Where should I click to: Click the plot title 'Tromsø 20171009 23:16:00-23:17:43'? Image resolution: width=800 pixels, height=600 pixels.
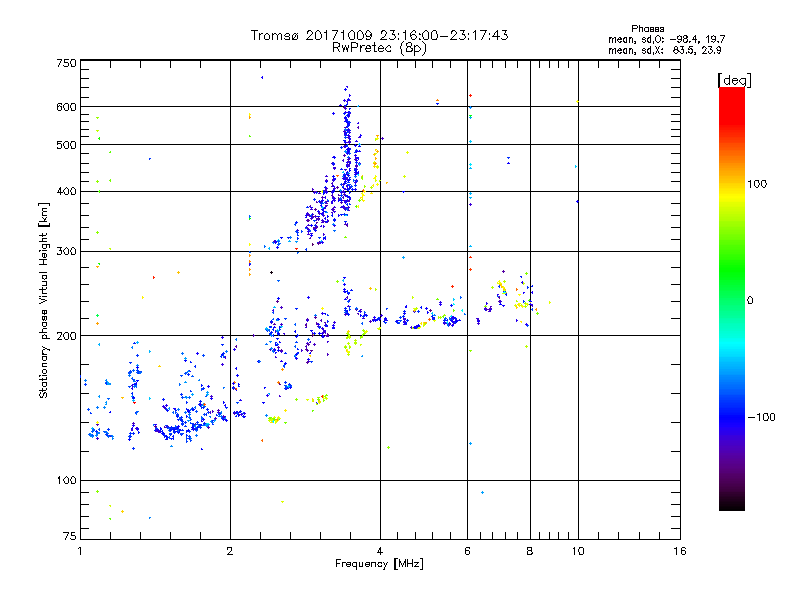[379, 35]
